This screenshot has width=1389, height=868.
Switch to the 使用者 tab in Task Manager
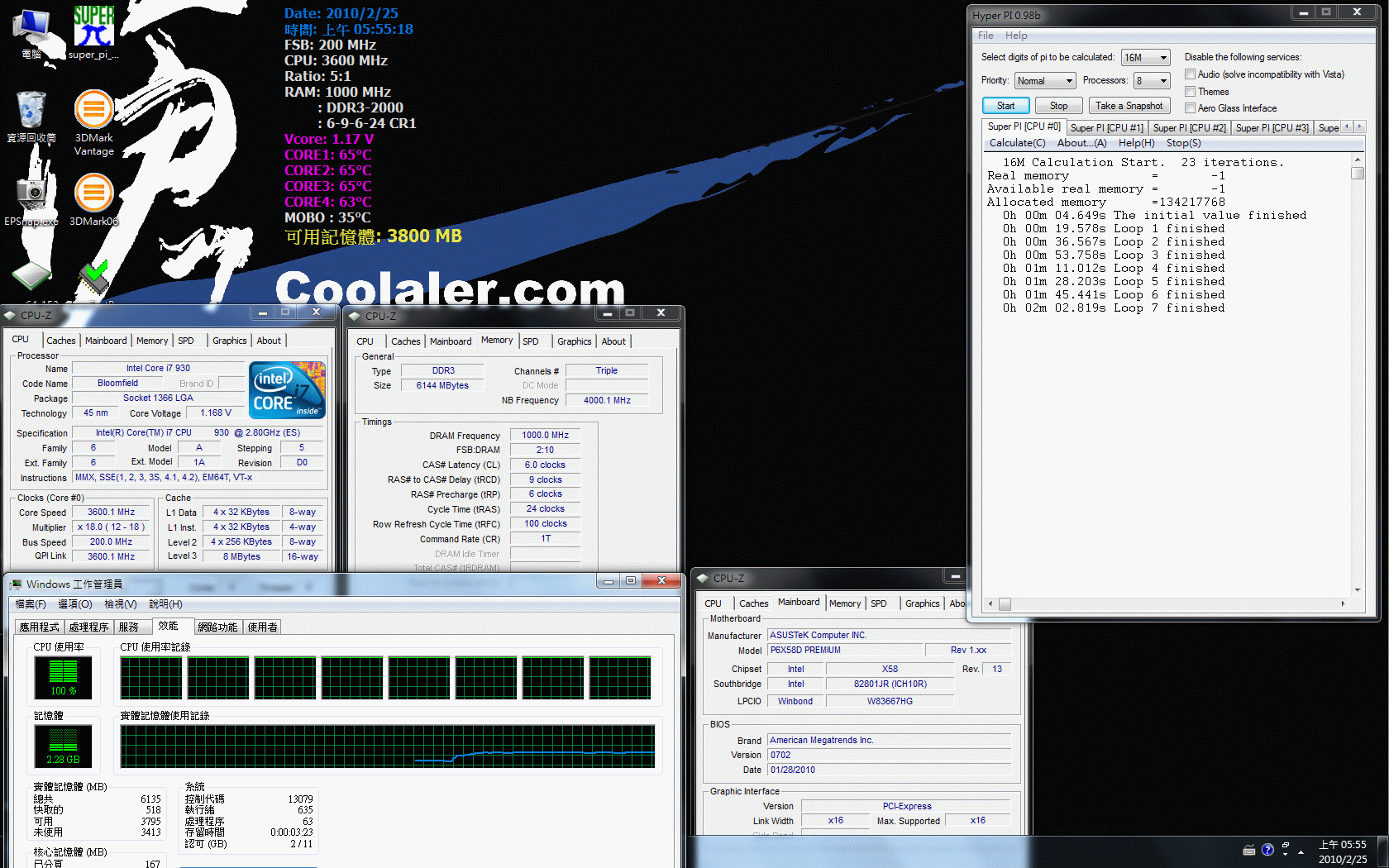tap(263, 627)
